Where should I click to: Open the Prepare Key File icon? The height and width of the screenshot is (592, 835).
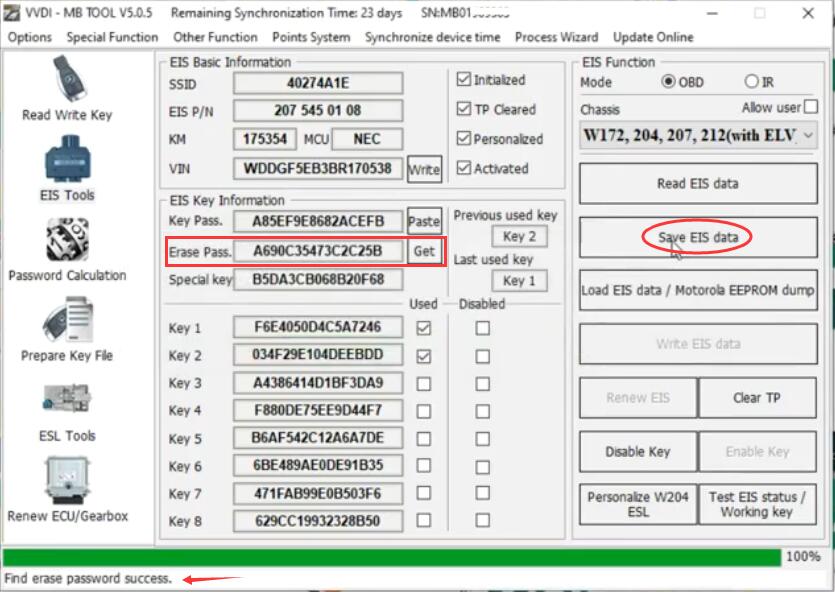68,319
